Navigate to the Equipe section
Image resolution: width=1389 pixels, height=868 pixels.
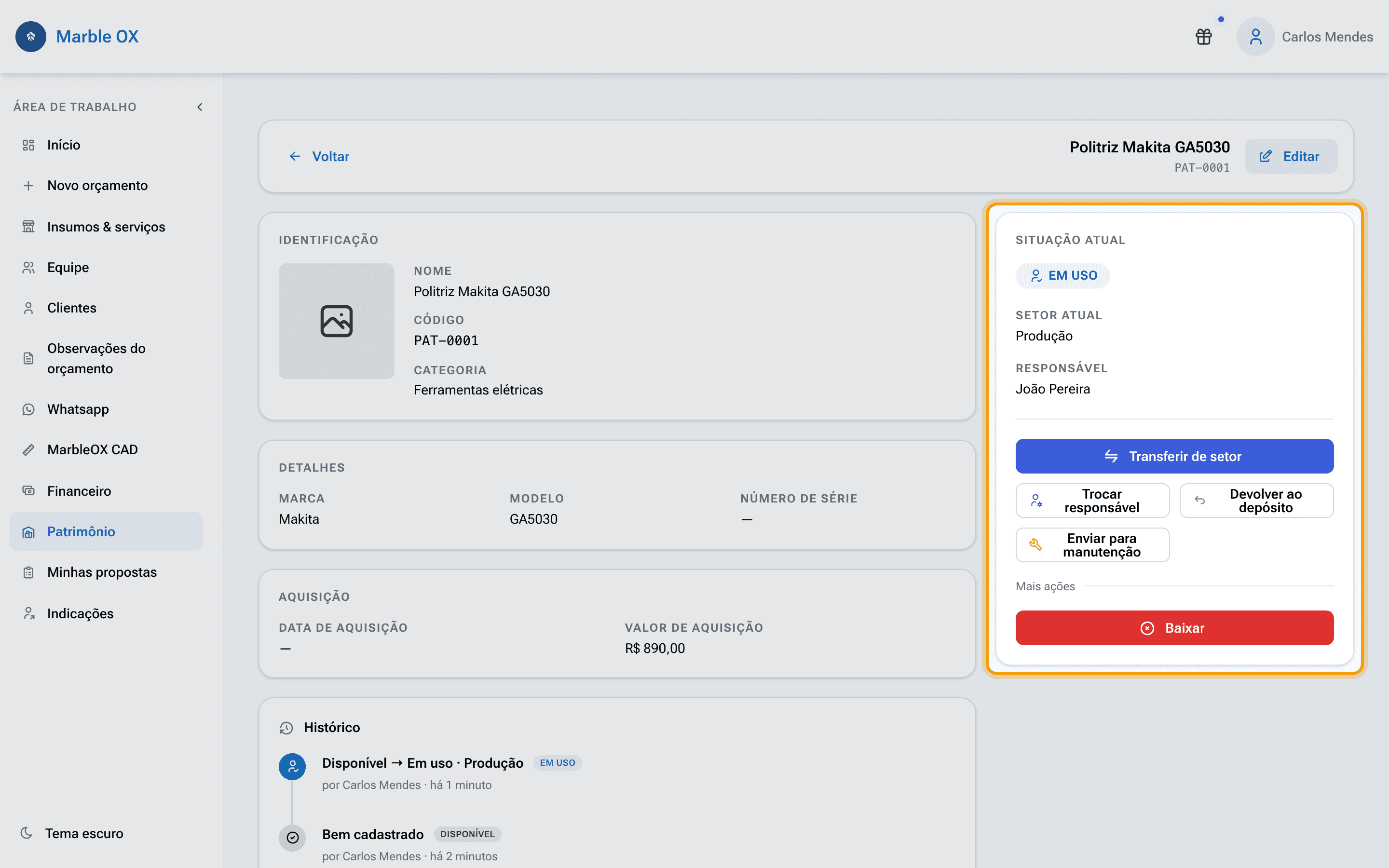click(x=106, y=268)
